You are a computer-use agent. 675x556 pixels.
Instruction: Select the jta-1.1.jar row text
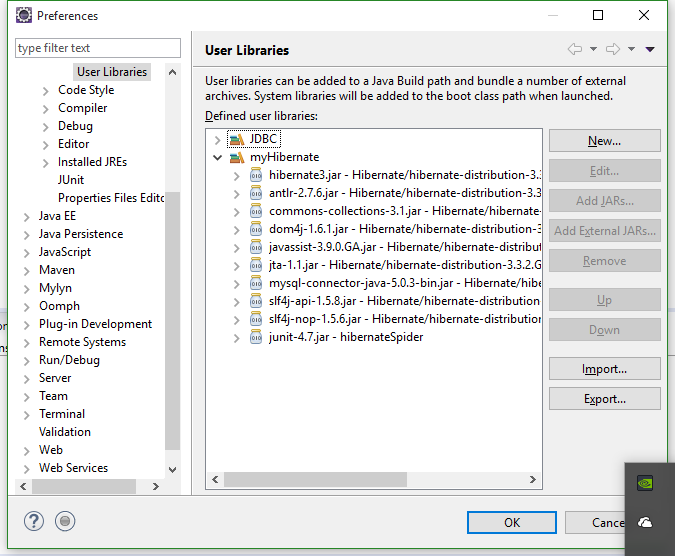[x=405, y=265]
